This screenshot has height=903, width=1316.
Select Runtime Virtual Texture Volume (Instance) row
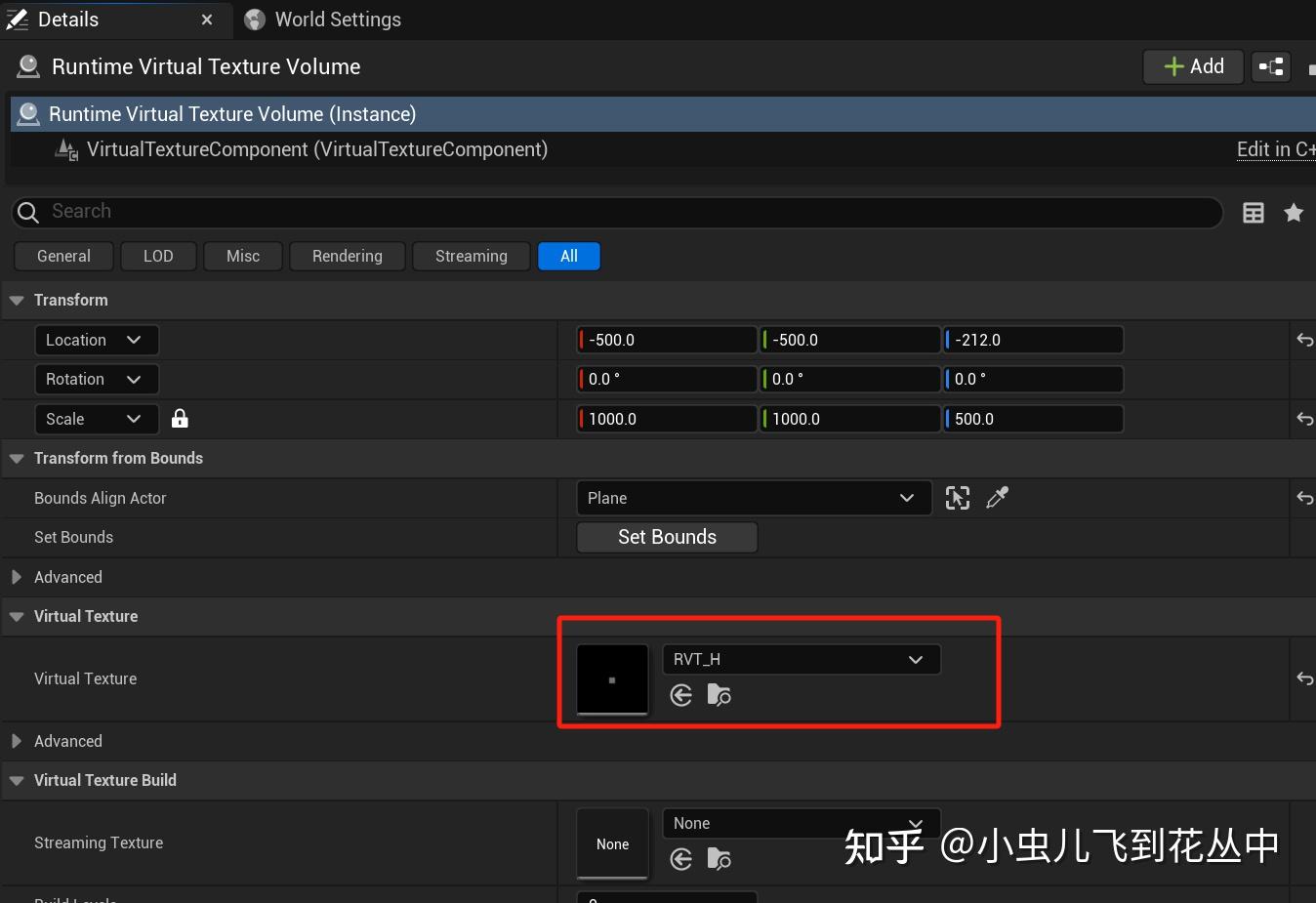(x=663, y=114)
